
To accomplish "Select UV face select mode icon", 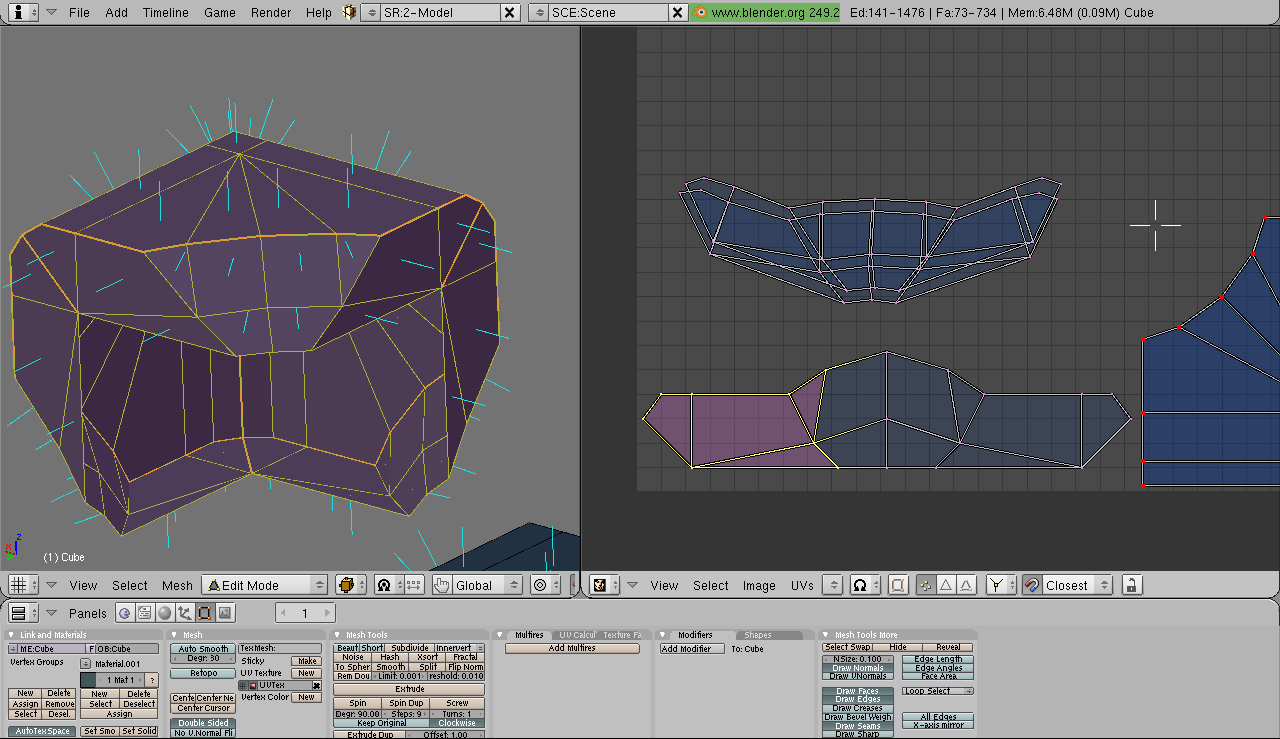I will (966, 585).
